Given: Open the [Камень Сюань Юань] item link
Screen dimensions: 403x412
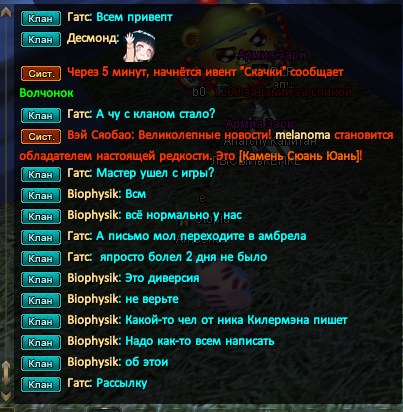Looking at the screenshot, I should [300, 156].
